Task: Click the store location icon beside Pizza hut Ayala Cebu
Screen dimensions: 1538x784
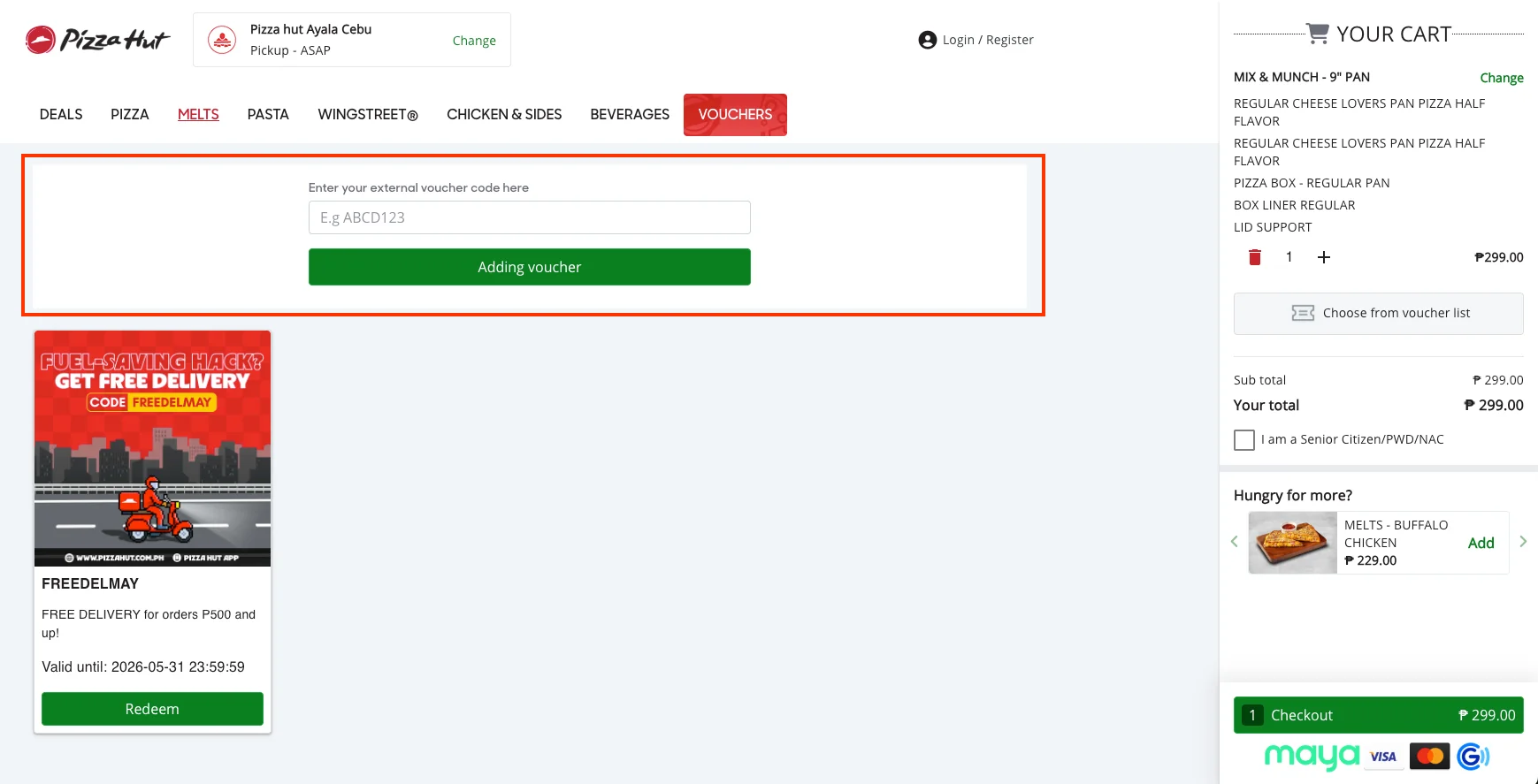Action: (222, 40)
